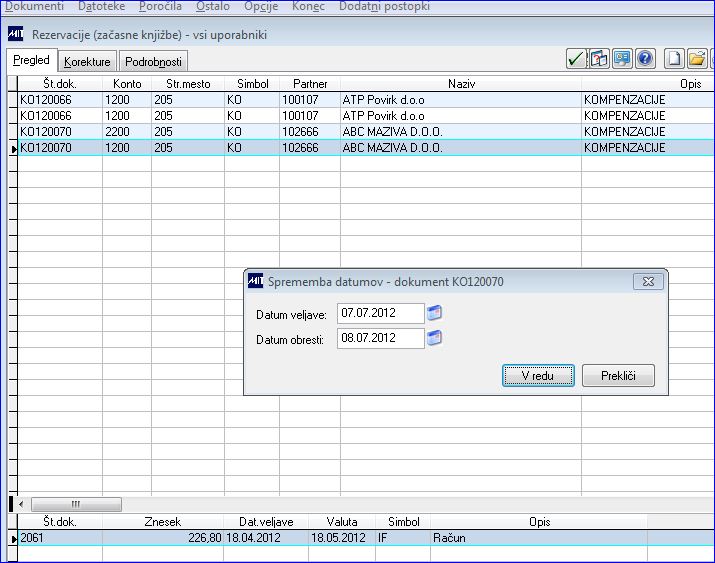Click the green checkmark confirm icon

[576, 59]
